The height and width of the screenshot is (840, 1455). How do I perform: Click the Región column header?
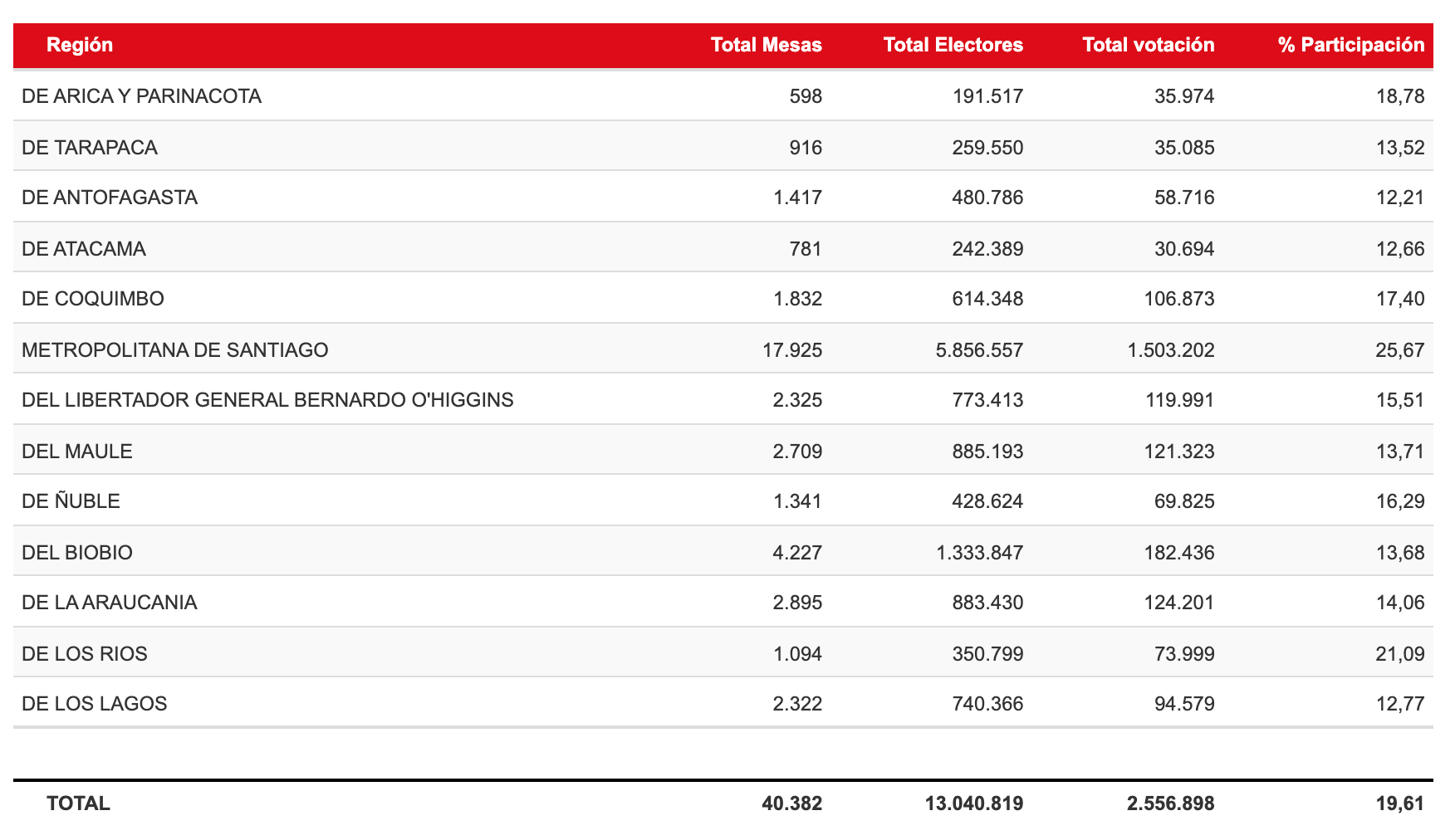click(x=80, y=45)
